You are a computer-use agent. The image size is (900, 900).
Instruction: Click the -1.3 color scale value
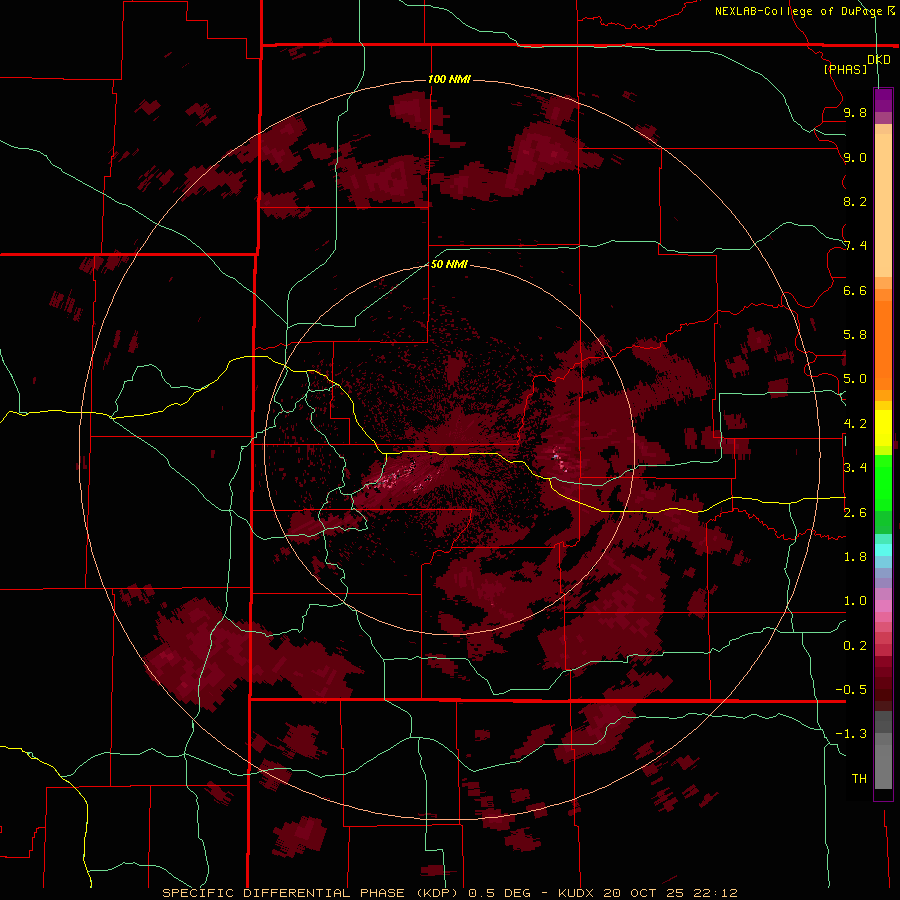click(x=851, y=734)
